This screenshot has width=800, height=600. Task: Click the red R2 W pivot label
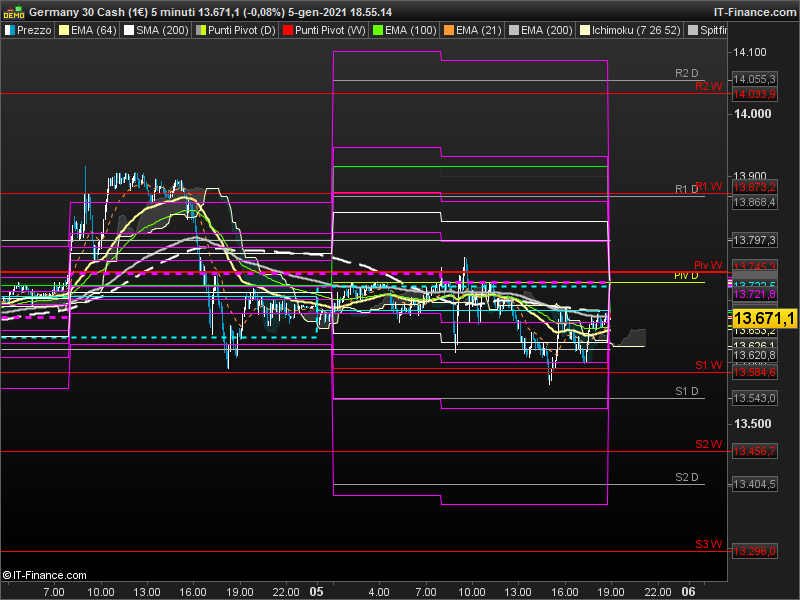708,86
